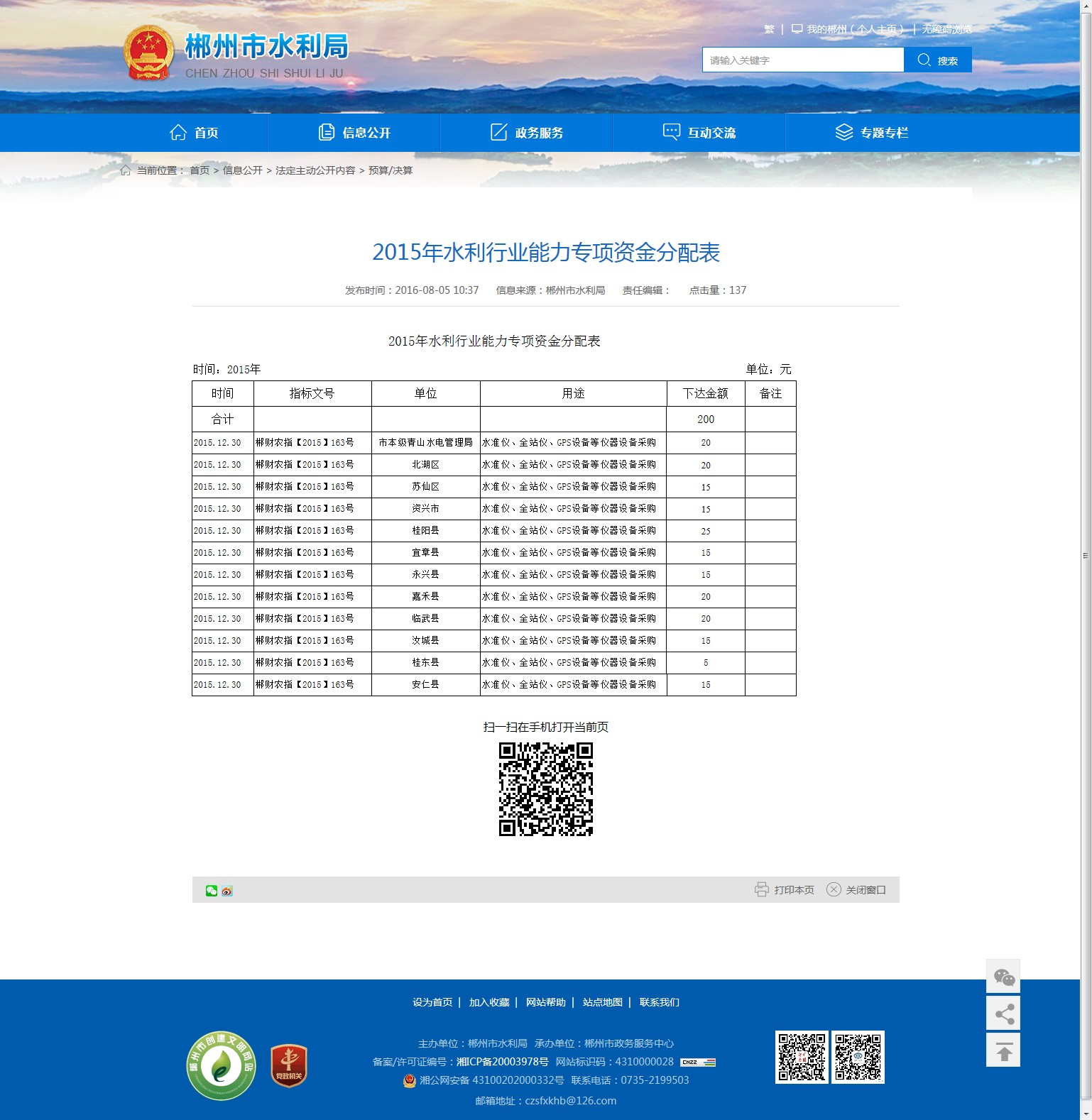
Task: Click 网站帮助 footer link
Action: coord(546,1002)
